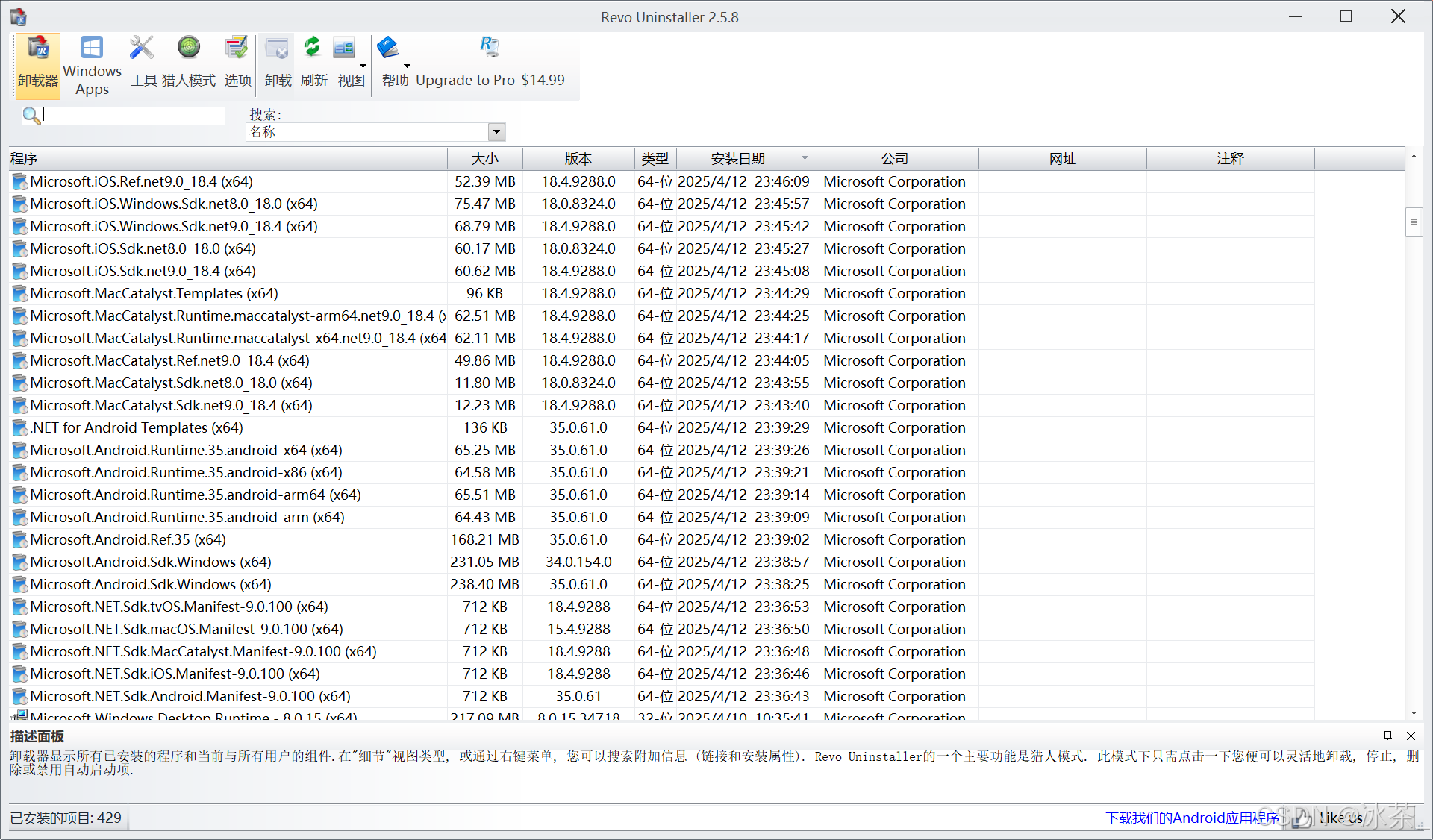This screenshot has height=840, width=1433.
Task: Pin the description panel toggle
Action: pyautogui.click(x=1387, y=736)
